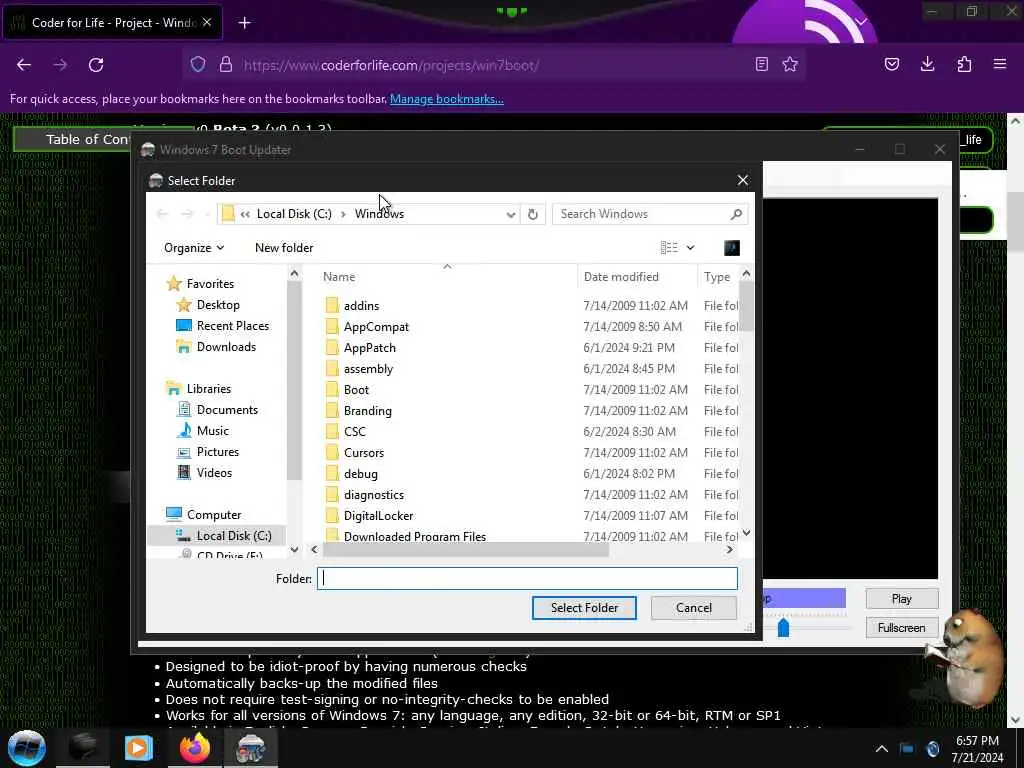Select the Branding folder
The width and height of the screenshot is (1024, 768).
368,411
